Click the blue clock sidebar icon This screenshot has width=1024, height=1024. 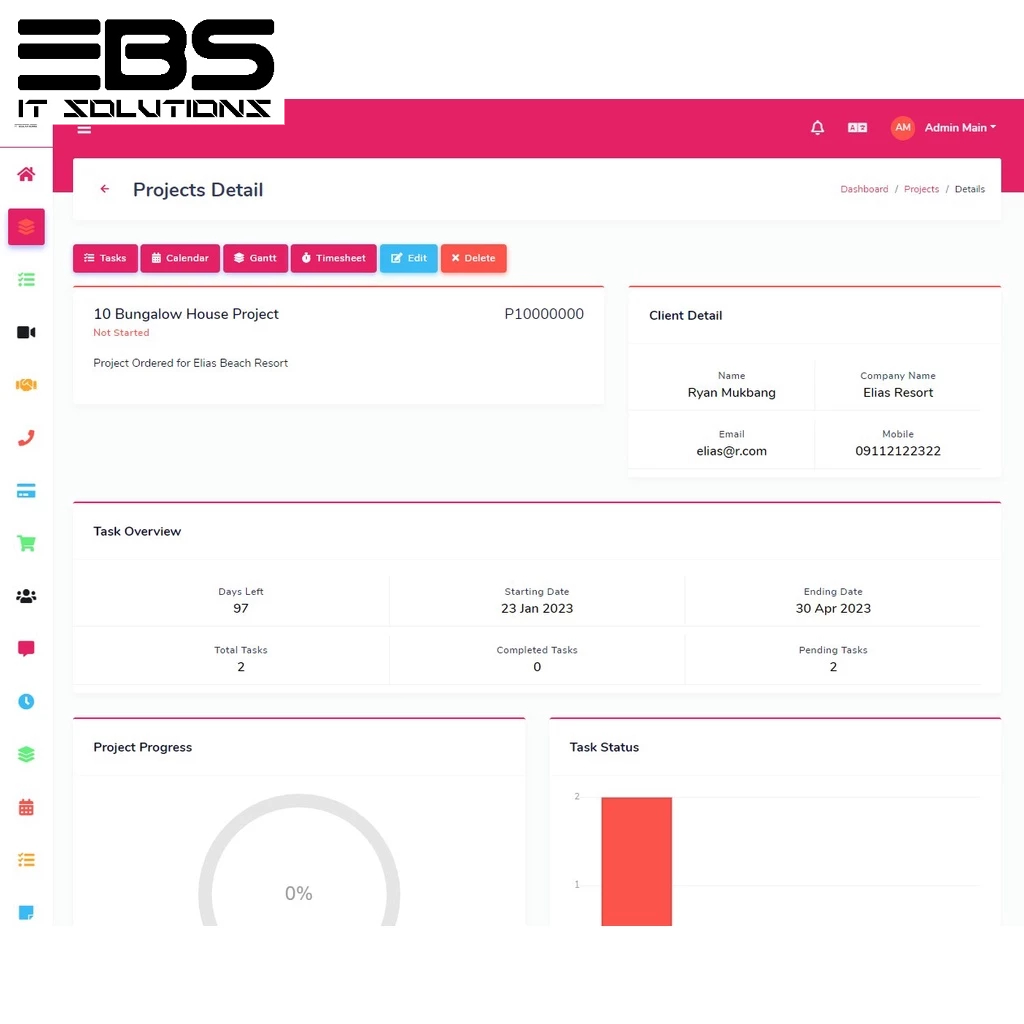coord(26,702)
